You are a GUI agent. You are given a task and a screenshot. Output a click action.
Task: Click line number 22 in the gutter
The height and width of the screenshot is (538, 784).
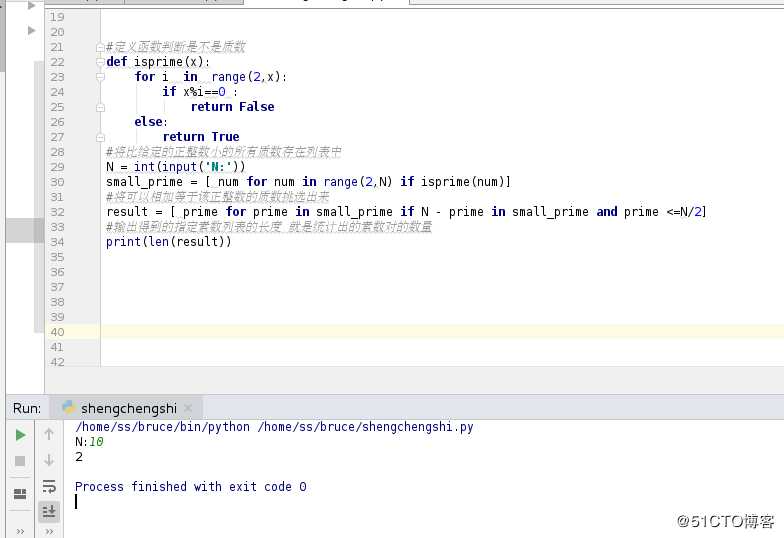pyautogui.click(x=57, y=62)
